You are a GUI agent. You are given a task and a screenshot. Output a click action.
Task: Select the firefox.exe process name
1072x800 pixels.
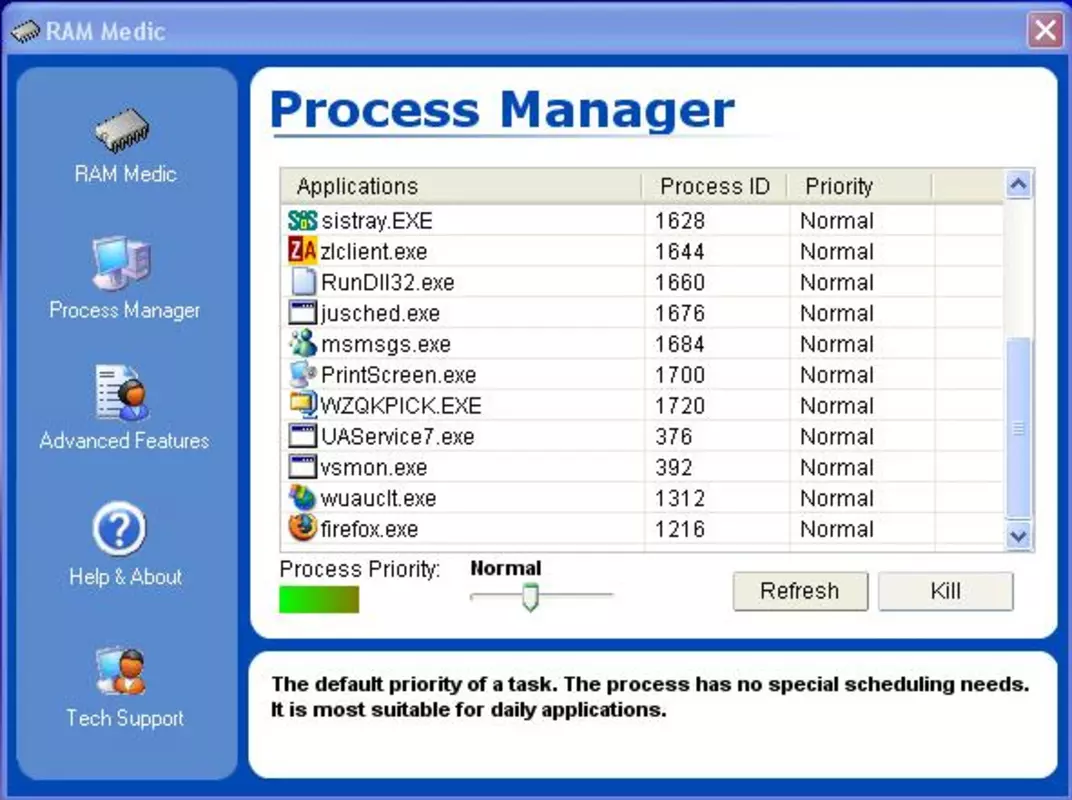(x=369, y=529)
